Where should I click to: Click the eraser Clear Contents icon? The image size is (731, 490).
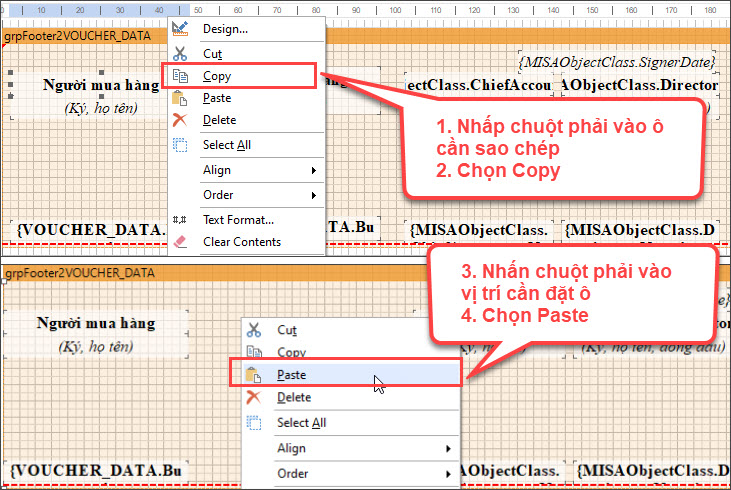click(x=180, y=242)
